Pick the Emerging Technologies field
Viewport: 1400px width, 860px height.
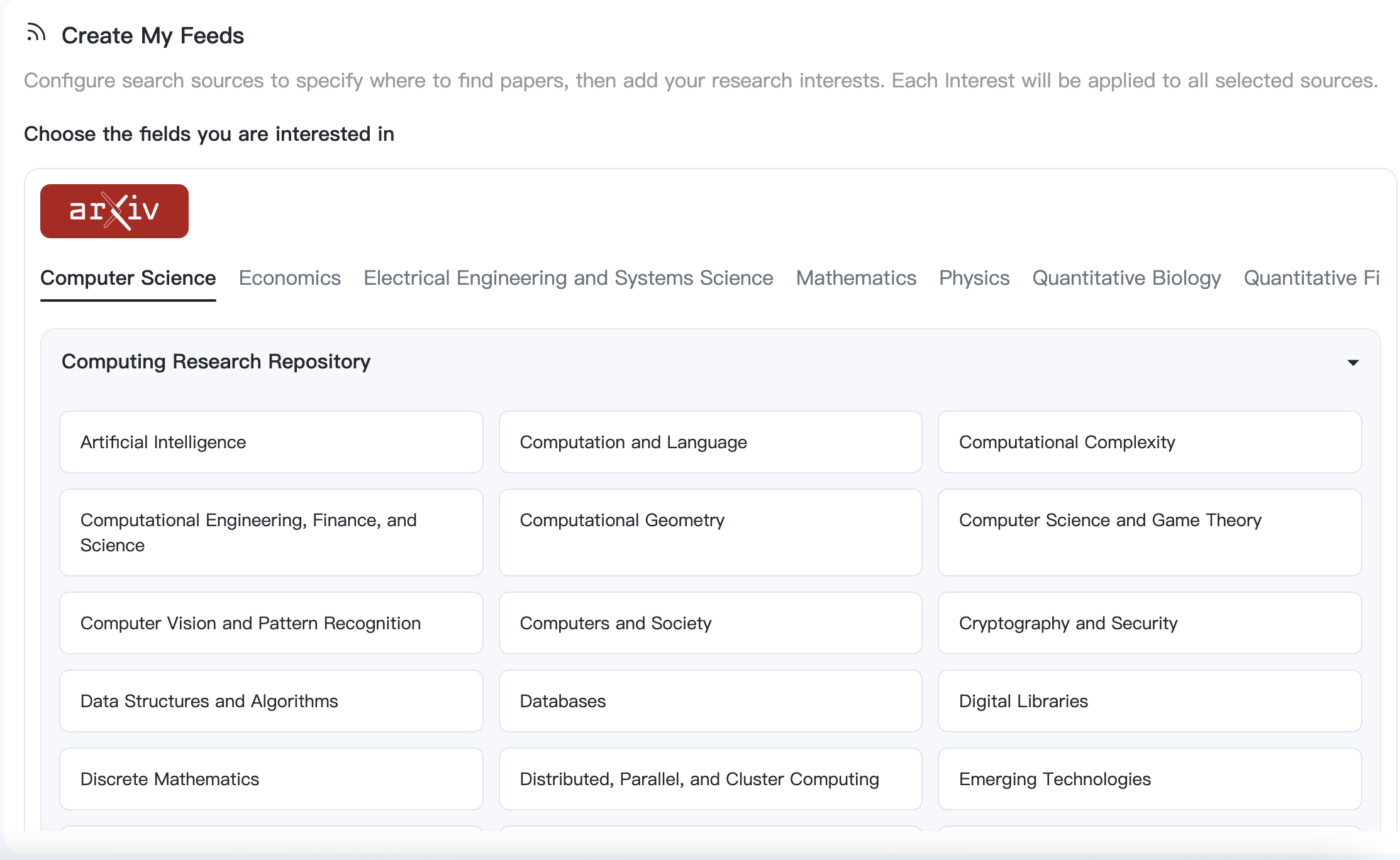[1149, 779]
